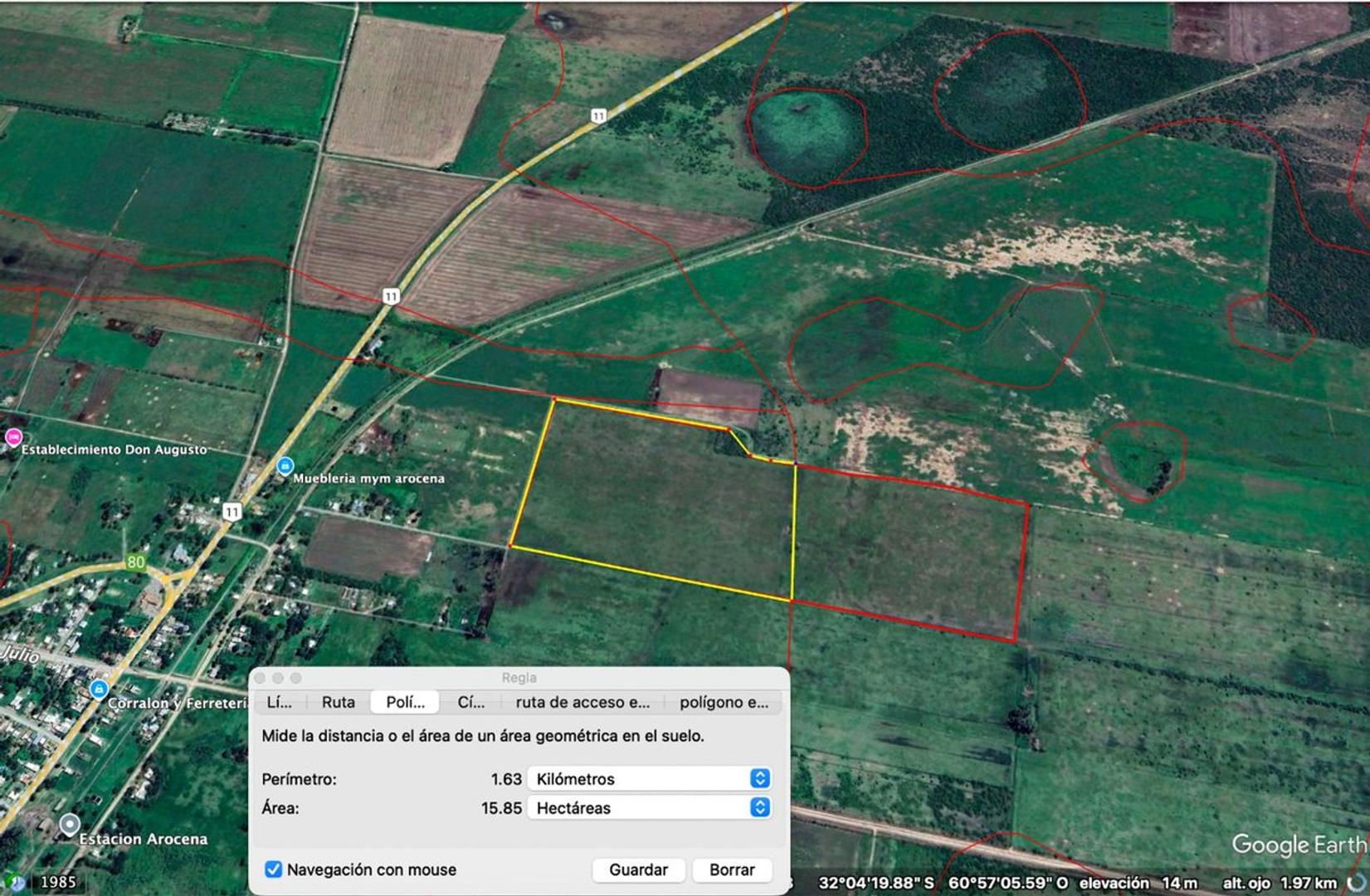This screenshot has height=896, width=1370.
Task: Open the Hectáreas area unit dropdown
Action: [x=649, y=808]
